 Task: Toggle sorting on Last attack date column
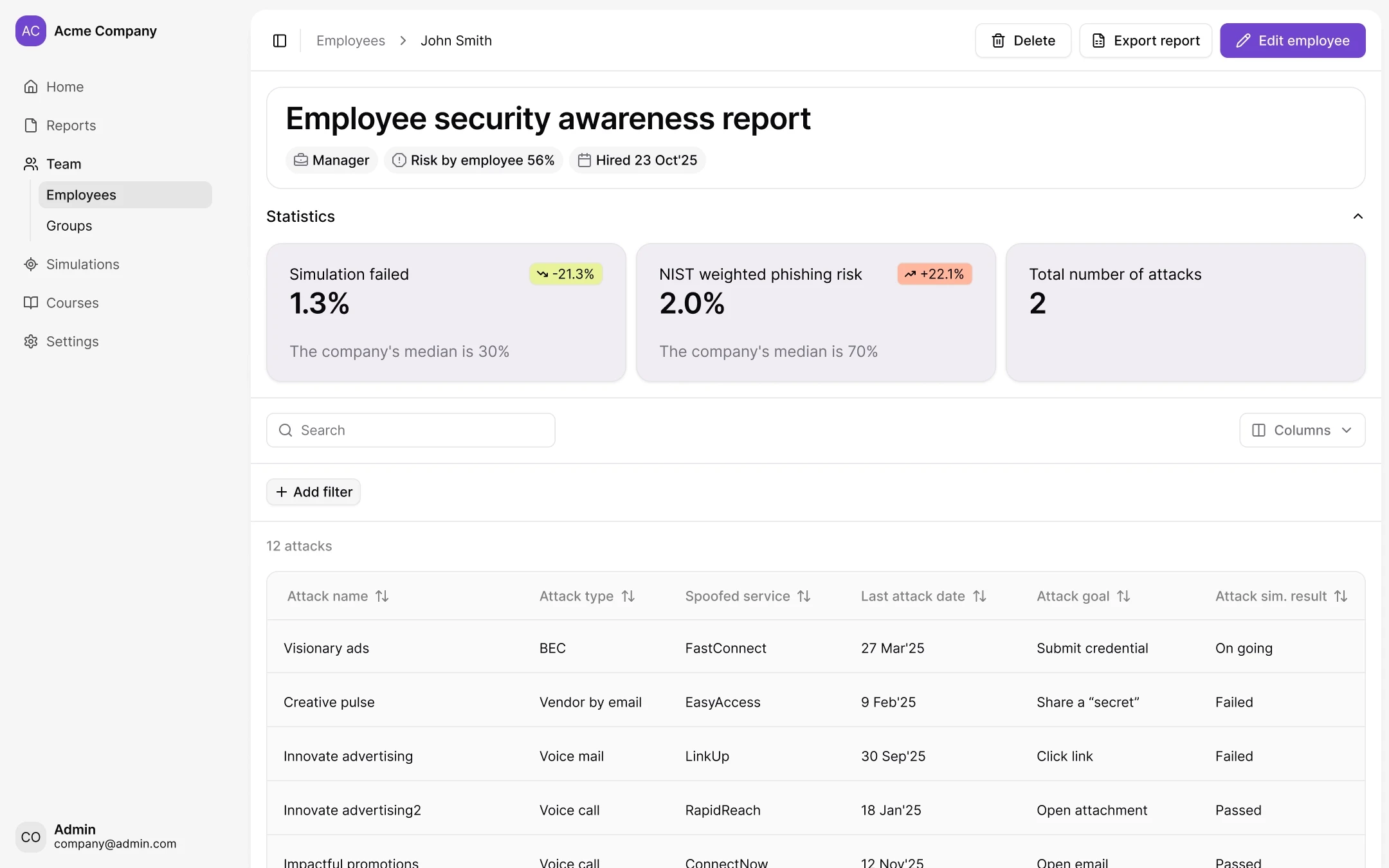[980, 596]
